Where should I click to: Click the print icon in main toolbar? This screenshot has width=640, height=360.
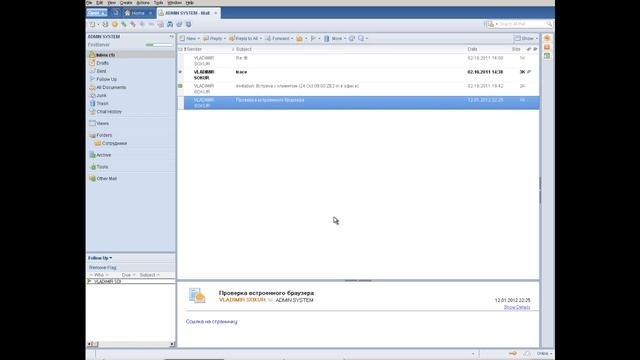point(105,24)
